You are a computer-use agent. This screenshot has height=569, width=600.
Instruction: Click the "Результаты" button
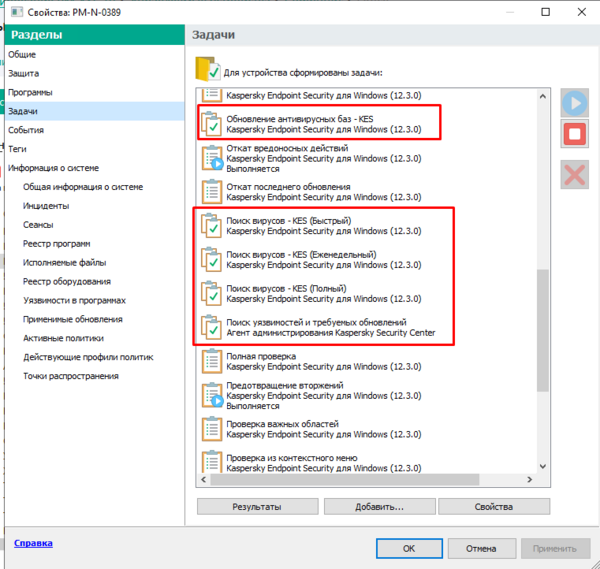[x=258, y=507]
